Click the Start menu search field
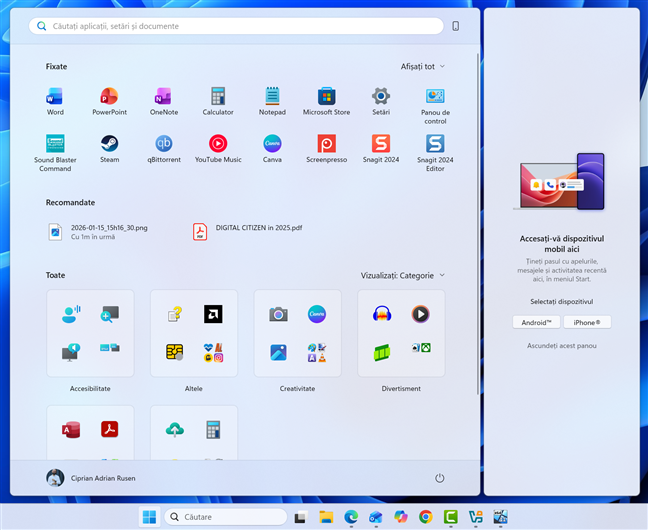 tap(236, 26)
